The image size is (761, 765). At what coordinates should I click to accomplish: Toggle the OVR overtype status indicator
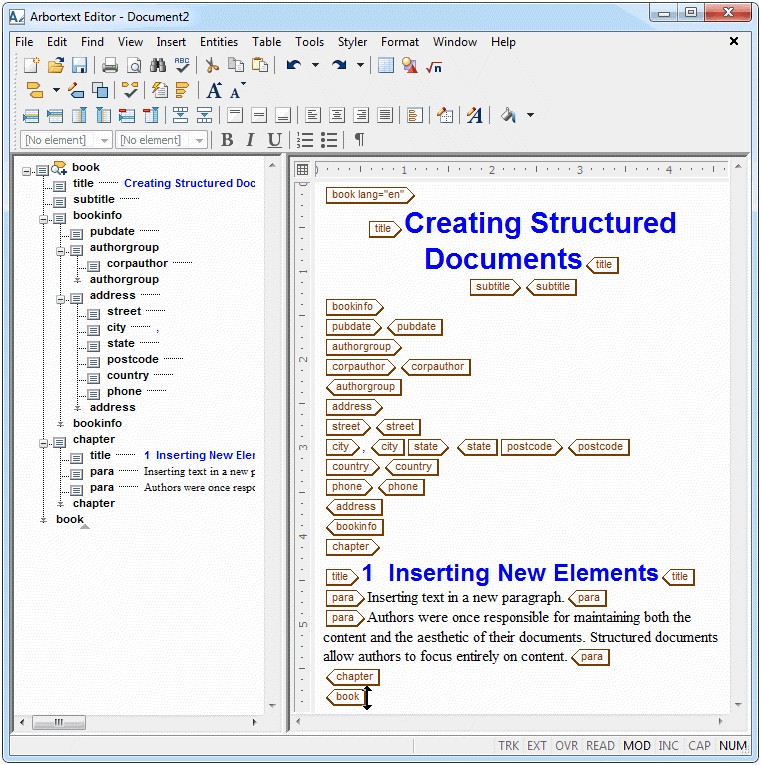(x=566, y=745)
